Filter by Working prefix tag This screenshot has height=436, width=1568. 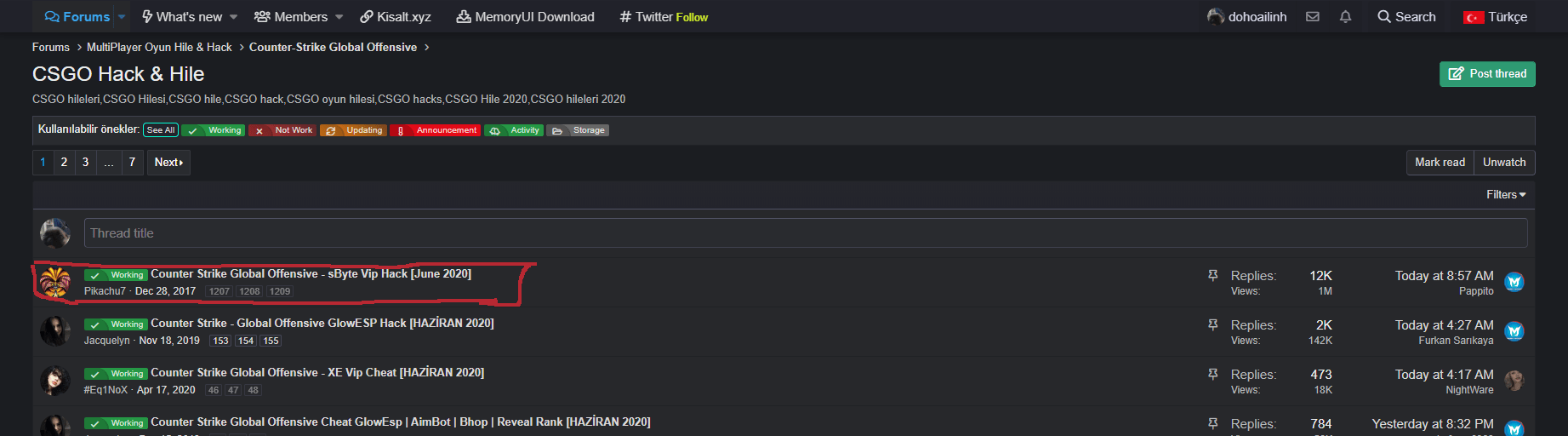(x=214, y=130)
